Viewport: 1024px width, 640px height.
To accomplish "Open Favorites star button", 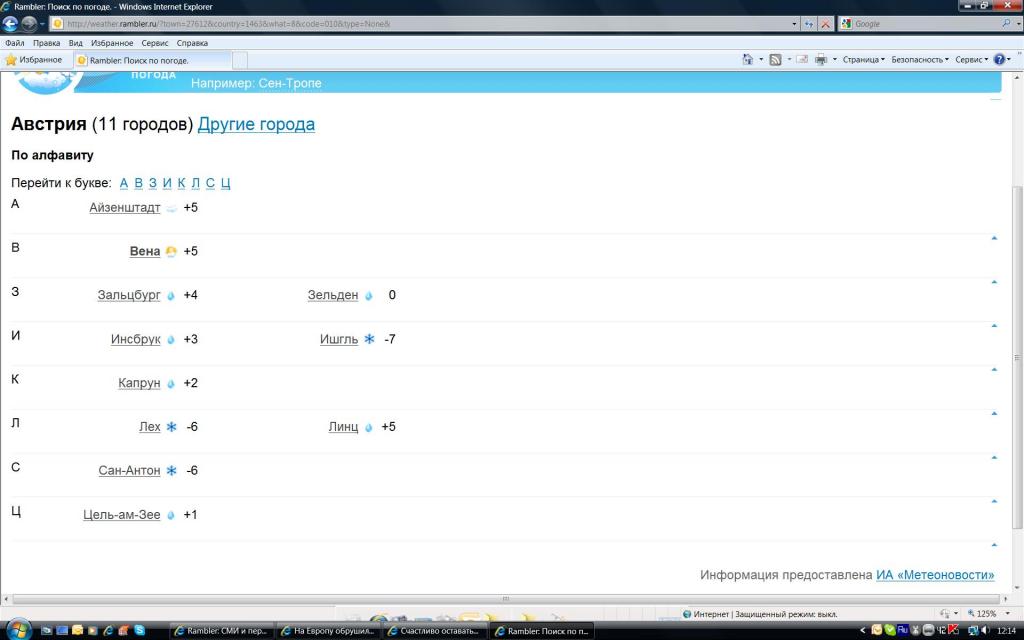I will tap(34, 60).
